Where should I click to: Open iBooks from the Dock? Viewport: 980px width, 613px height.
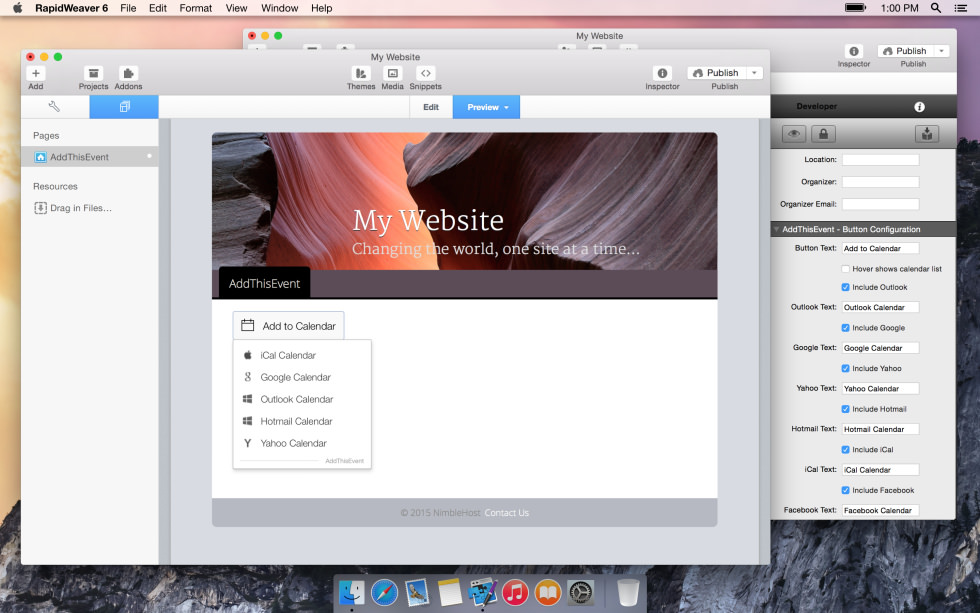click(x=548, y=592)
